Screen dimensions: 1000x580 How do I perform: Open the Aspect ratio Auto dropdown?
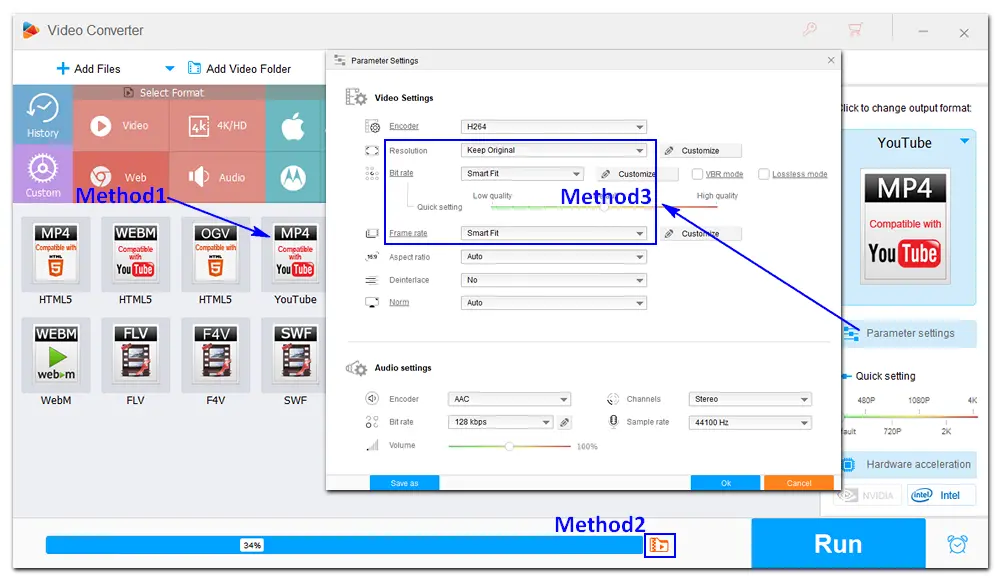554,257
